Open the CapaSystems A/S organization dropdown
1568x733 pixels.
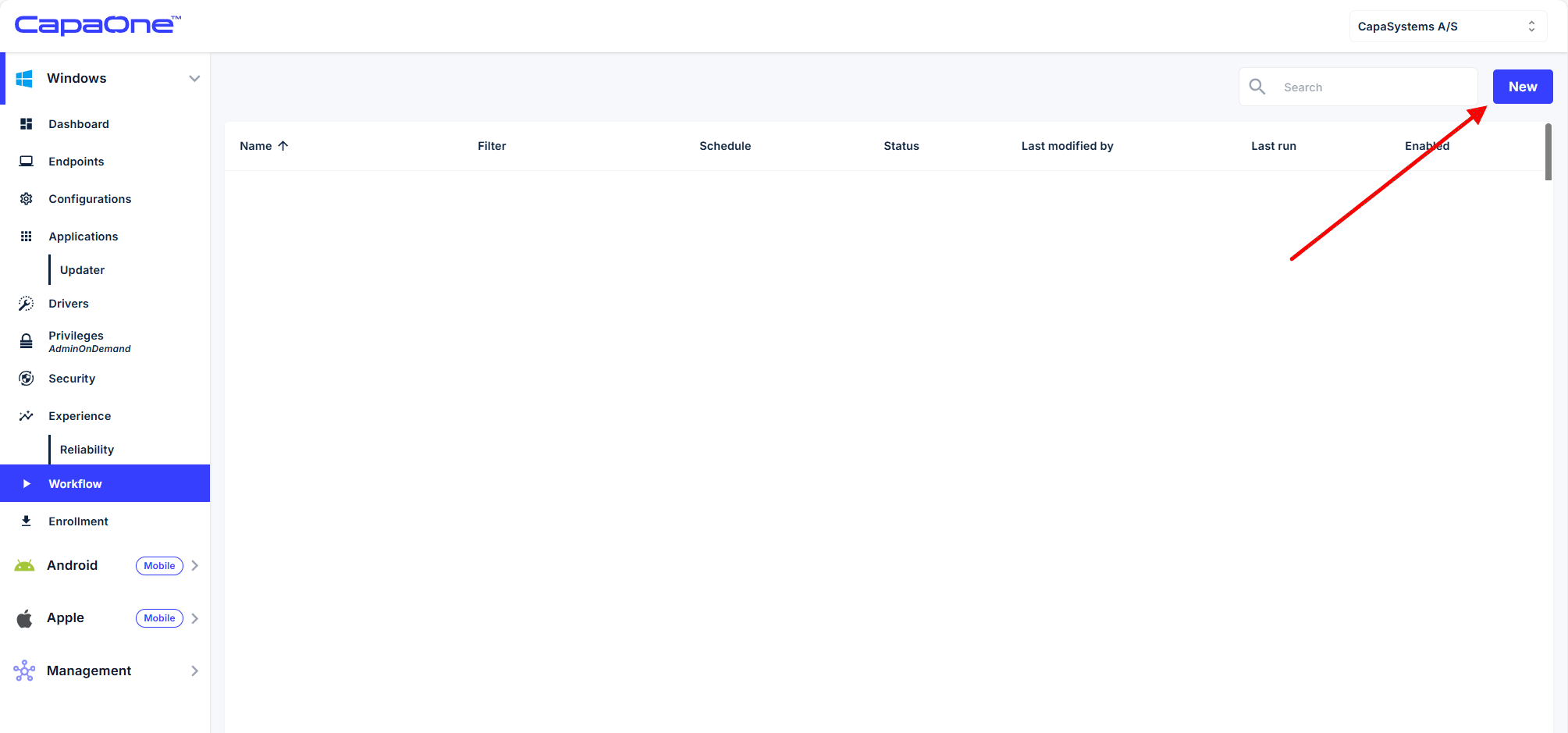pos(1448,27)
